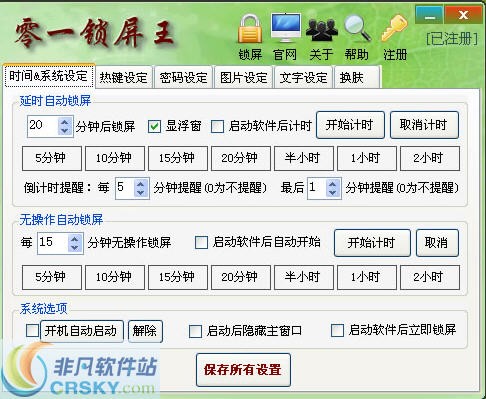Select the 换肤 tab
The image size is (486, 399).
[x=357, y=78]
